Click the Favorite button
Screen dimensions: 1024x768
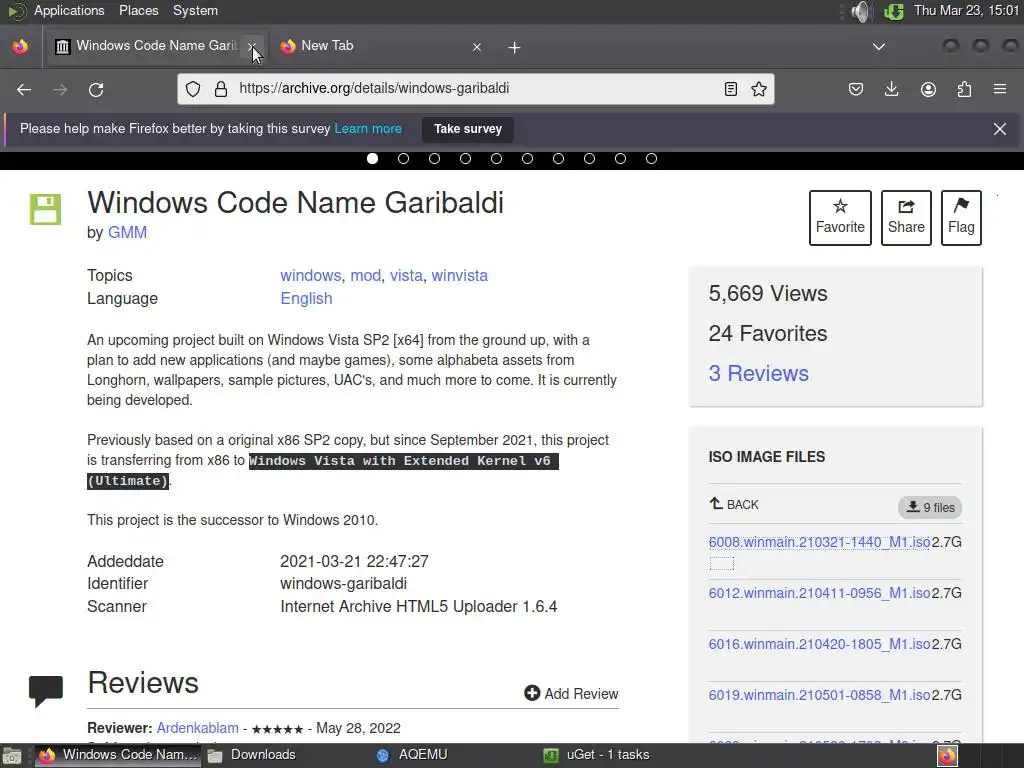(840, 218)
